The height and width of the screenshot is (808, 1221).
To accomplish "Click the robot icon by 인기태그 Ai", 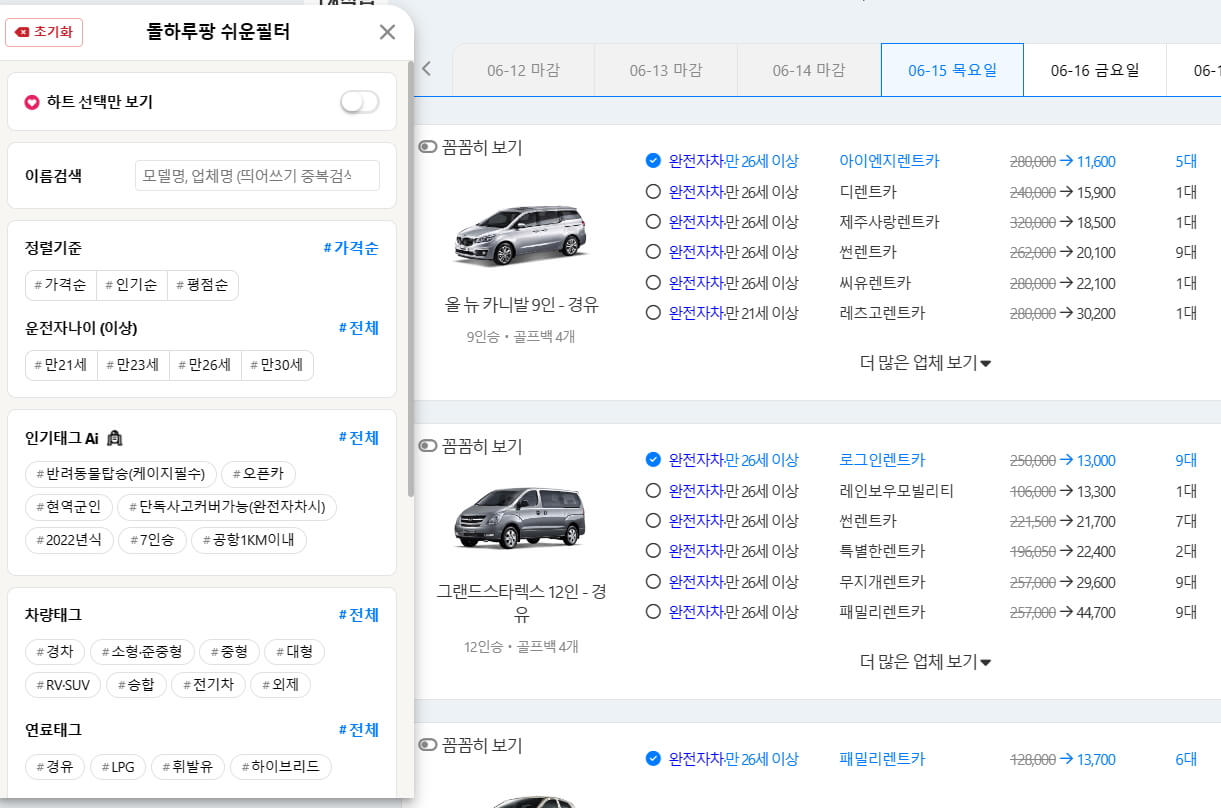I will [x=114, y=438].
